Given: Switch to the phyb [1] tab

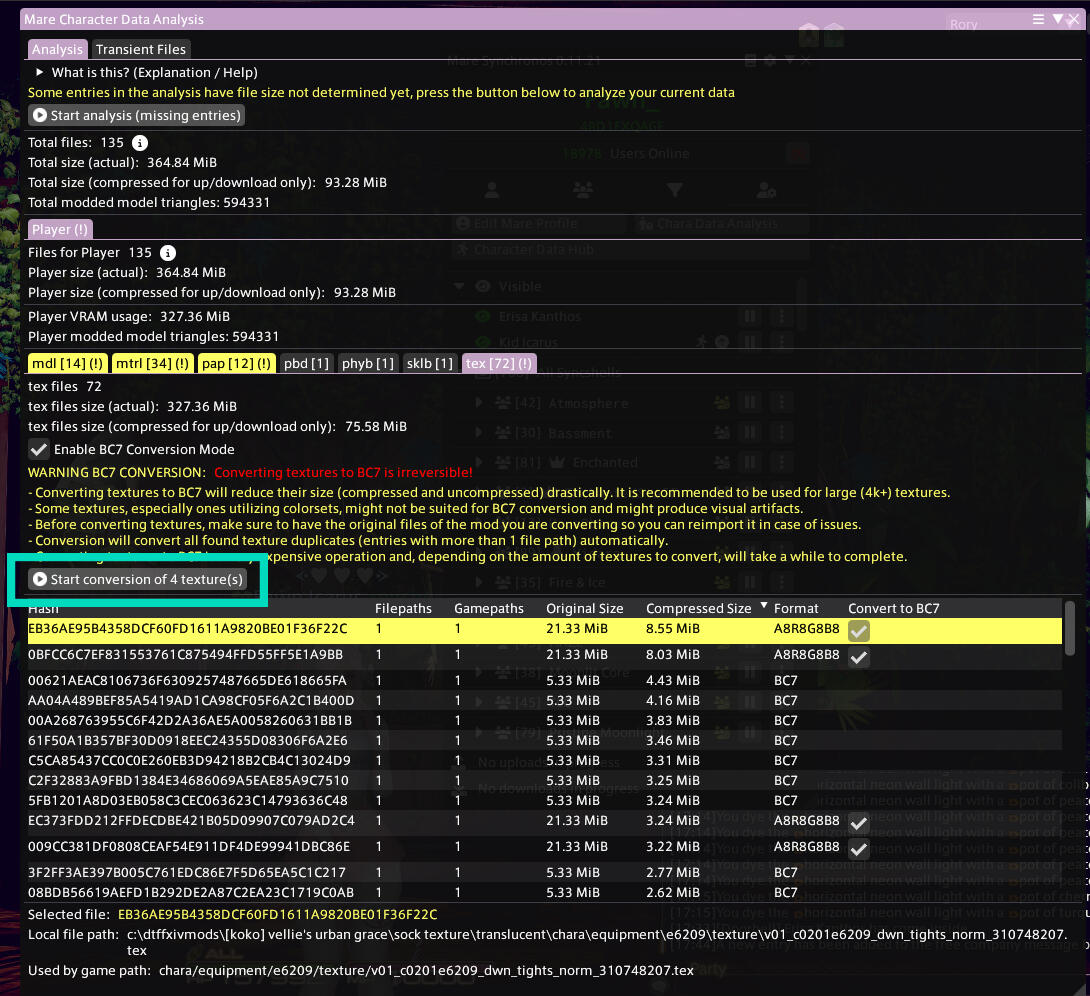Looking at the screenshot, I should pyautogui.click(x=368, y=363).
